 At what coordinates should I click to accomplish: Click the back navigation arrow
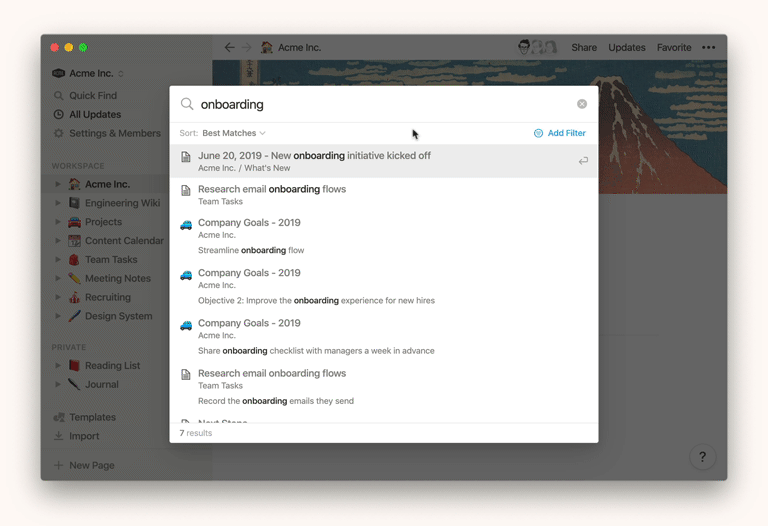(x=229, y=47)
